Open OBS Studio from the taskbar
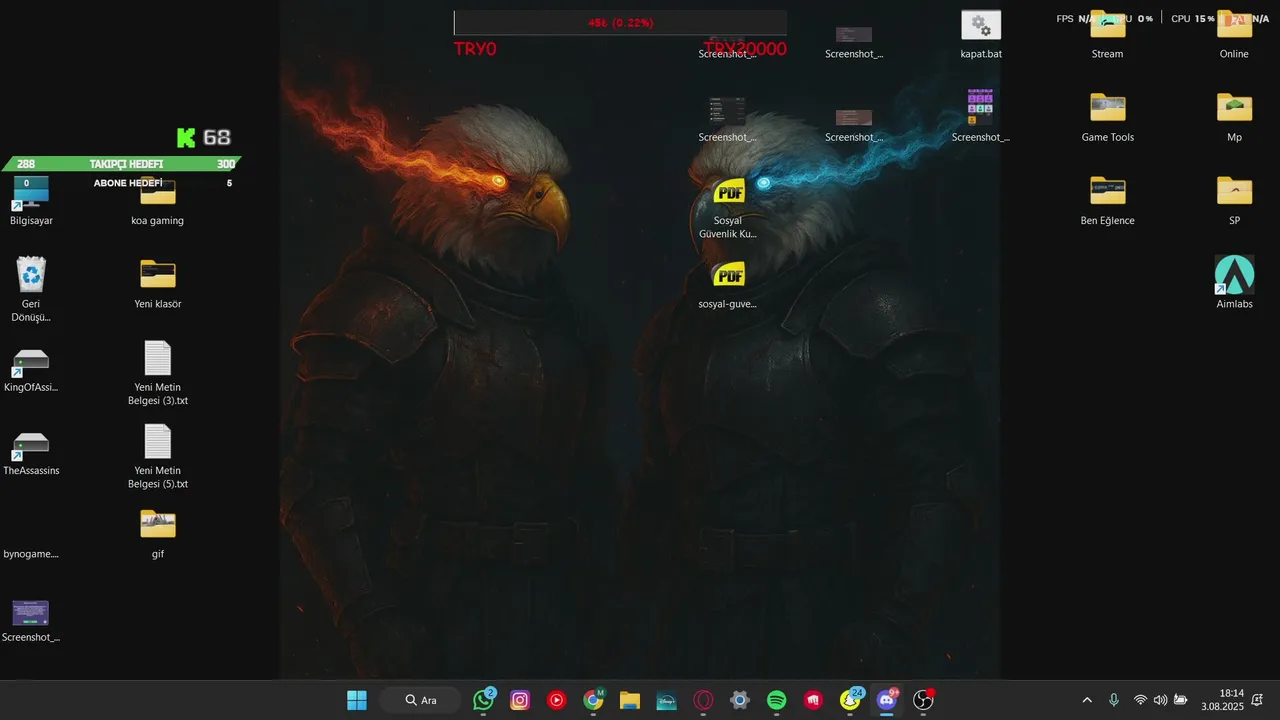This screenshot has height=720, width=1280. (x=924, y=700)
